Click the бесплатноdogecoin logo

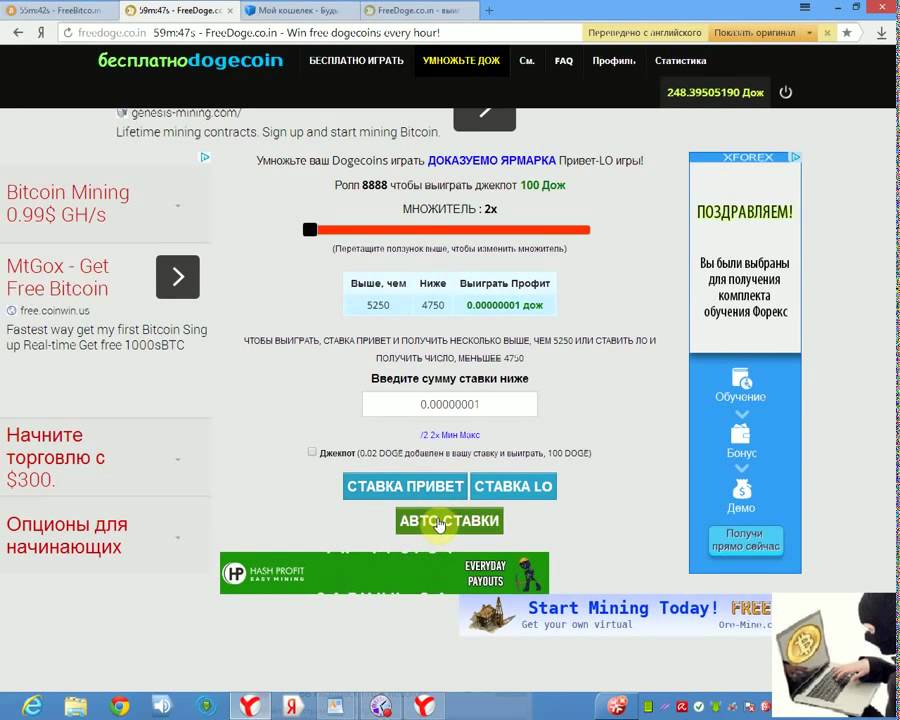coord(191,60)
